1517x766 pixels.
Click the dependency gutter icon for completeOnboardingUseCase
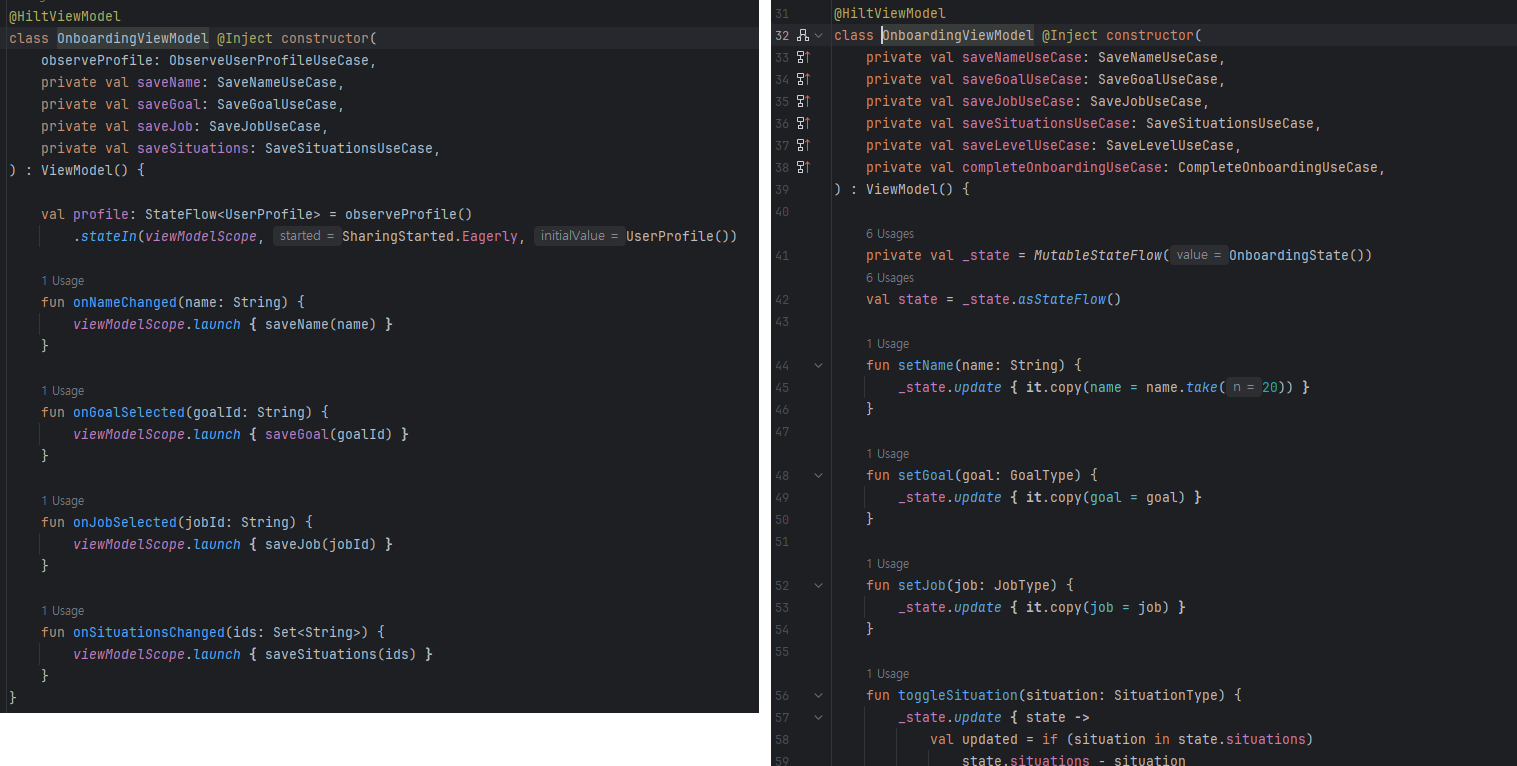click(802, 167)
